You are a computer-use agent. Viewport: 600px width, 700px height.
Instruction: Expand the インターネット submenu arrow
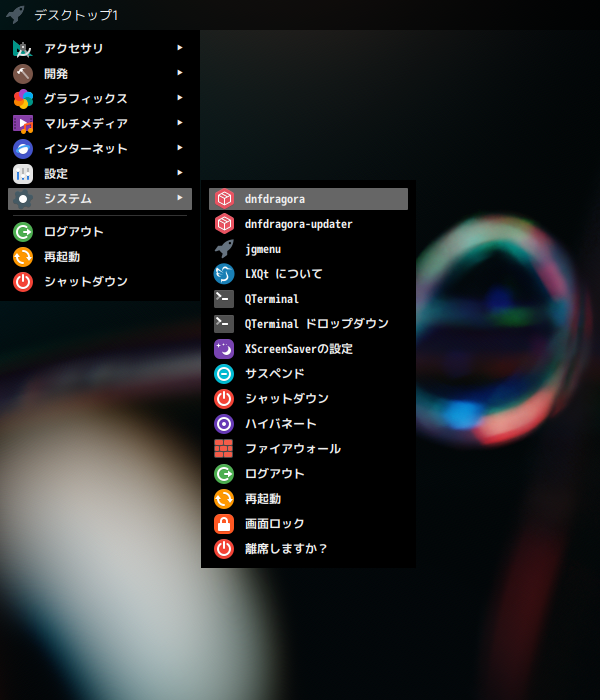pos(179,147)
